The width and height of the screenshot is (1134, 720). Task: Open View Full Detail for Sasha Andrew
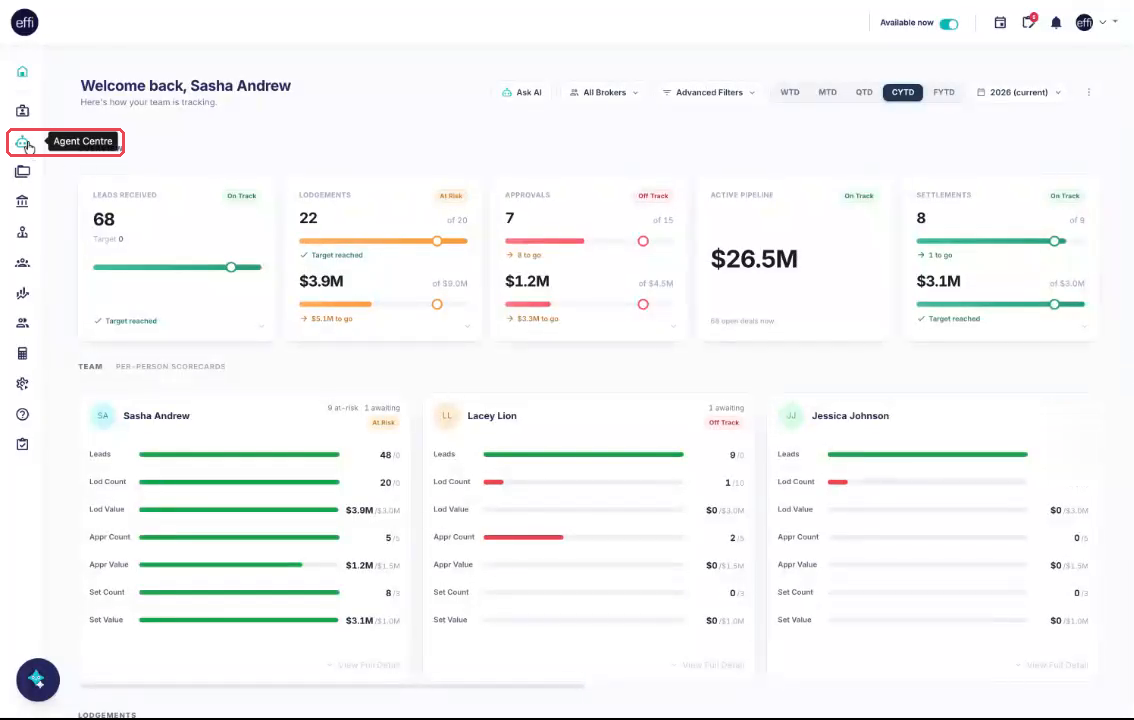click(x=364, y=665)
